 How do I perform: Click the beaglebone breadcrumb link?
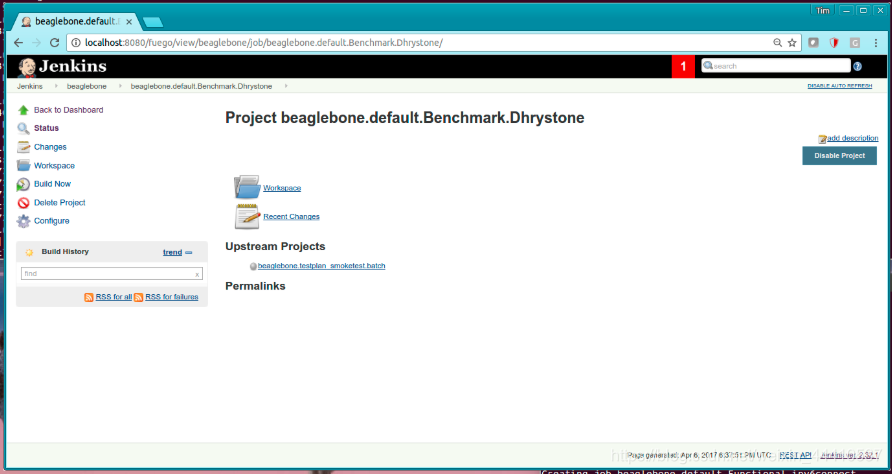[86, 86]
